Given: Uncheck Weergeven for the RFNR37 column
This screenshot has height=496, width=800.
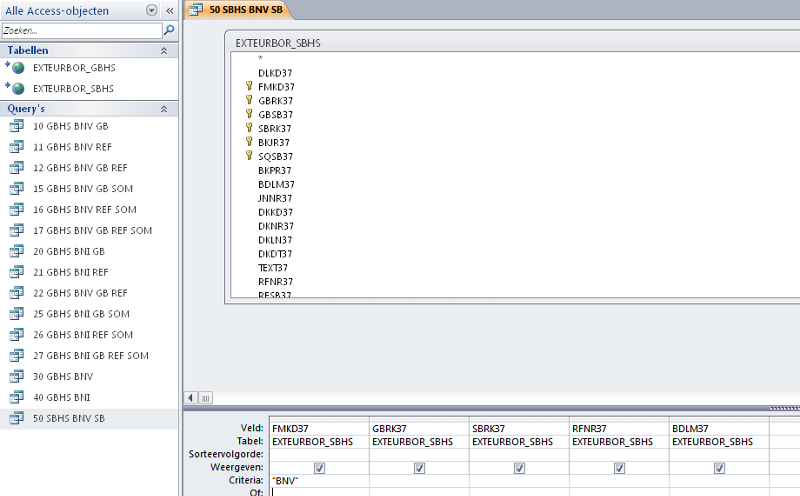Looking at the screenshot, I should 619,467.
